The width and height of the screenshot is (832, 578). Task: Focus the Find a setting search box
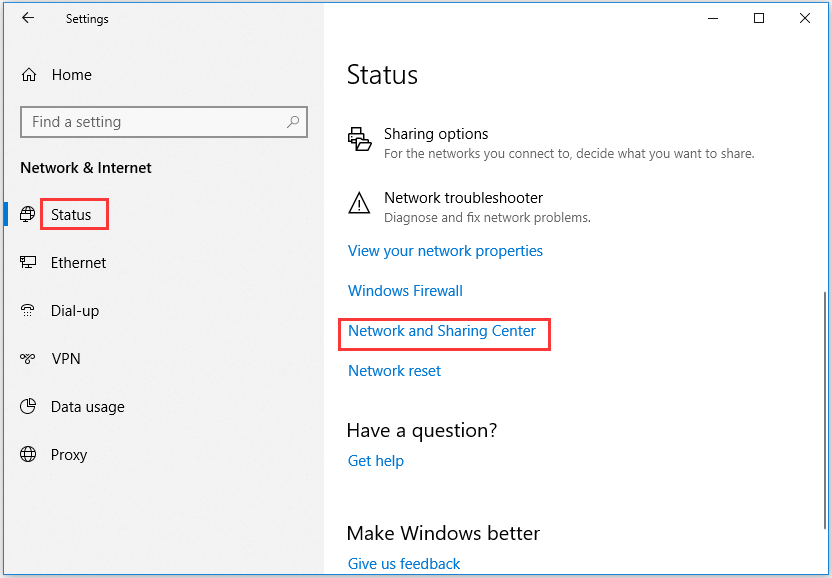[164, 122]
